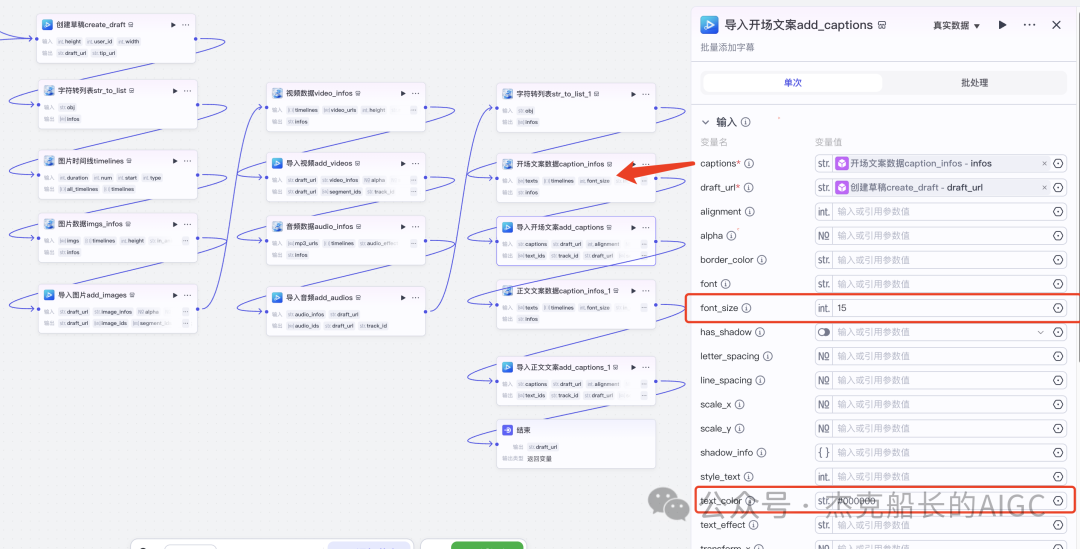Click the font_size input field
The image size is (1080, 549).
(942, 309)
